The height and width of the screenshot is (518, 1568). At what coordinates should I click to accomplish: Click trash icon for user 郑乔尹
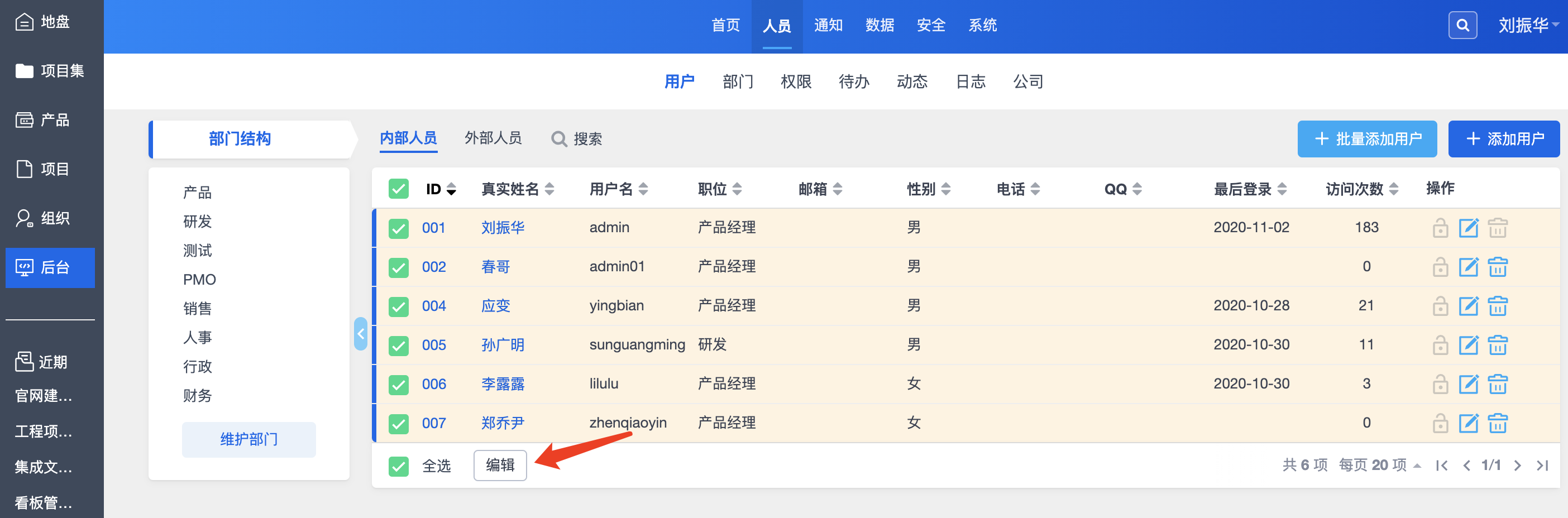pyautogui.click(x=1498, y=423)
